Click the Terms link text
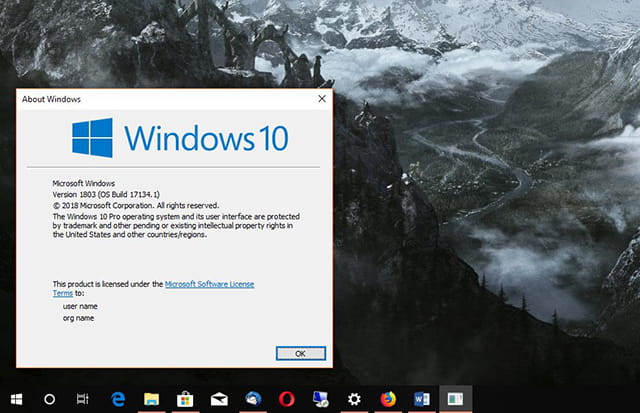 pyautogui.click(x=63, y=293)
